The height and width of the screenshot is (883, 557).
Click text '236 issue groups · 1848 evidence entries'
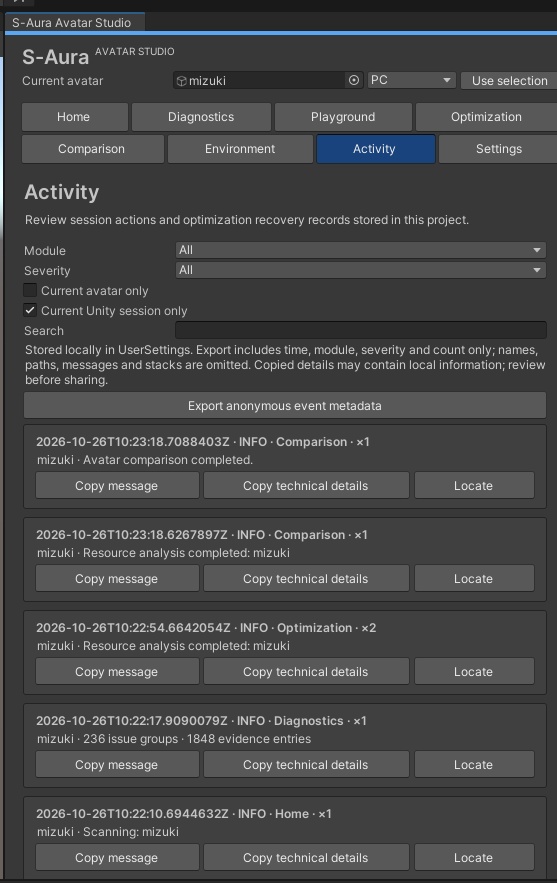pyautogui.click(x=197, y=738)
